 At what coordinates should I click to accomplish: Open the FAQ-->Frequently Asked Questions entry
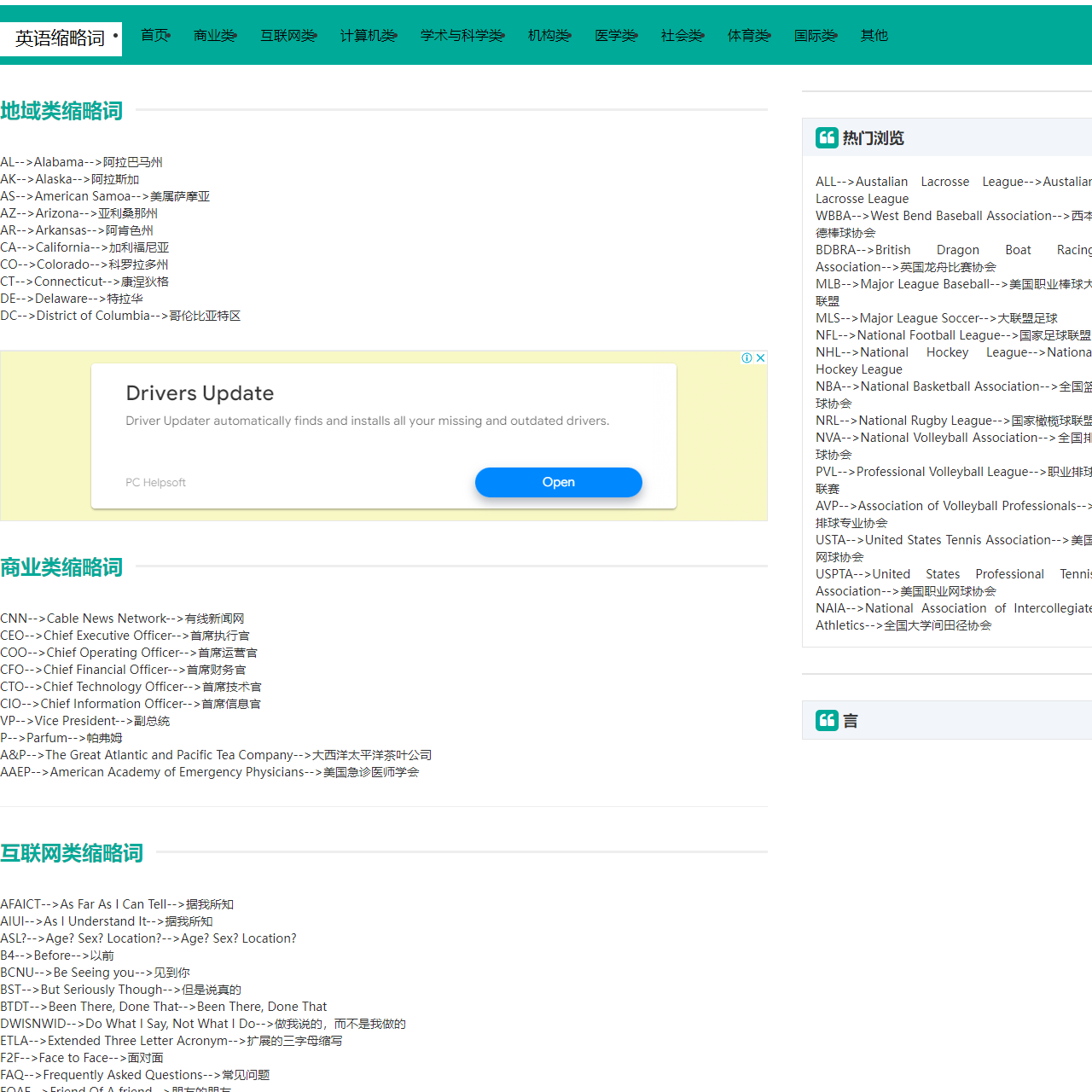coord(135,1075)
